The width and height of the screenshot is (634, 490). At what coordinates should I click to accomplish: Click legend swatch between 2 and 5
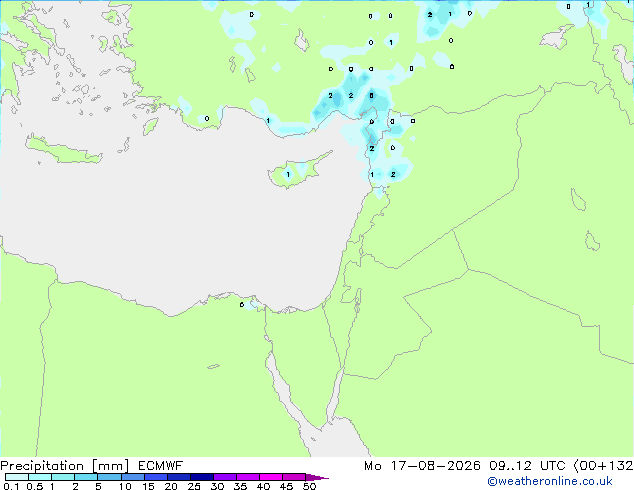tap(86, 477)
